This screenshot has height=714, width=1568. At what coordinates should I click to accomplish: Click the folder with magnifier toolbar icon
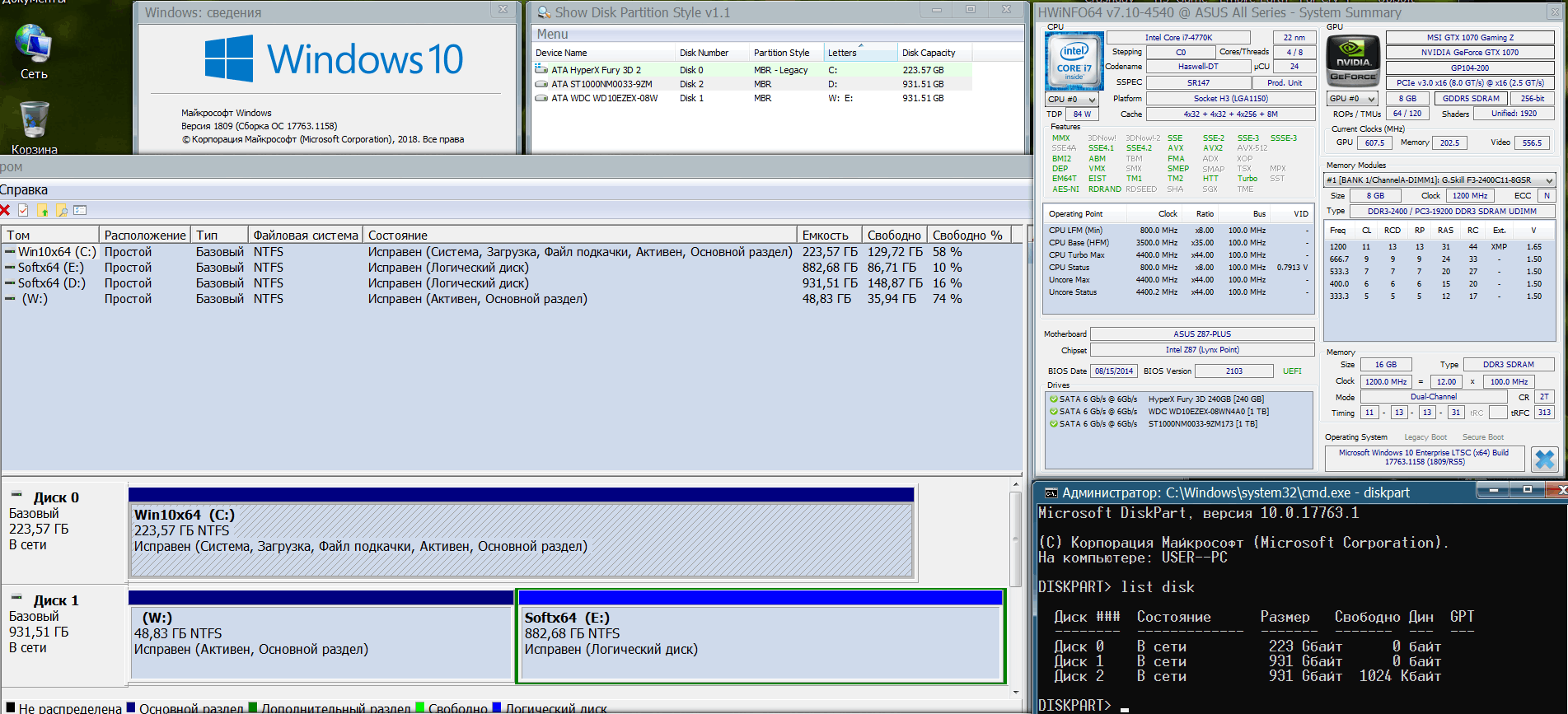[62, 211]
